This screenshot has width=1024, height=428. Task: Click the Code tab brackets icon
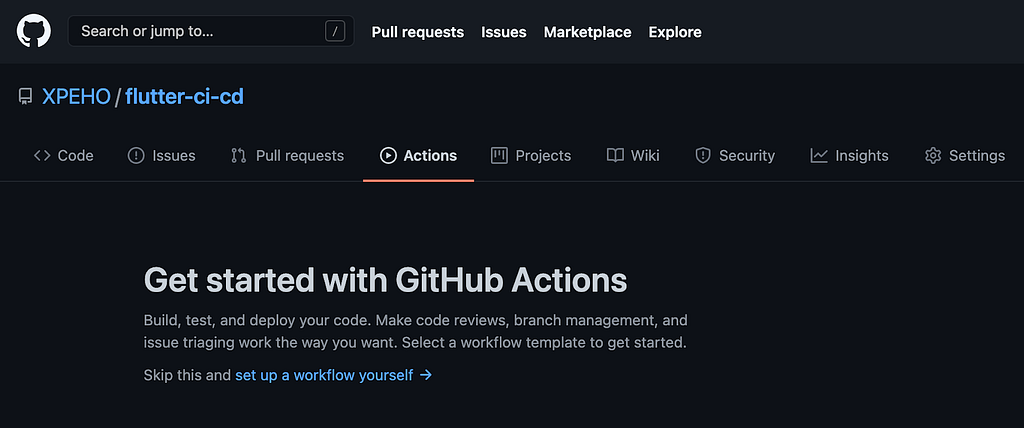pos(42,155)
